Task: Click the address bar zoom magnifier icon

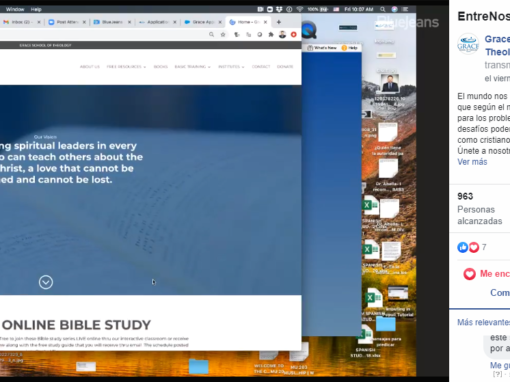Action: click(x=211, y=34)
